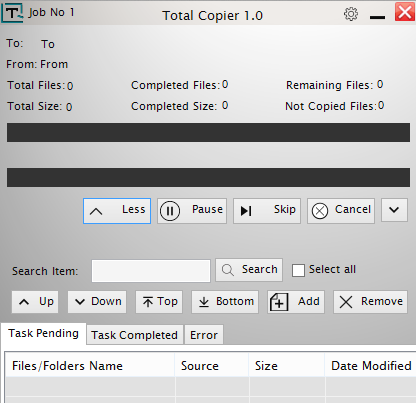Move the selected item Up
The width and height of the screenshot is (416, 403).
pos(35,302)
